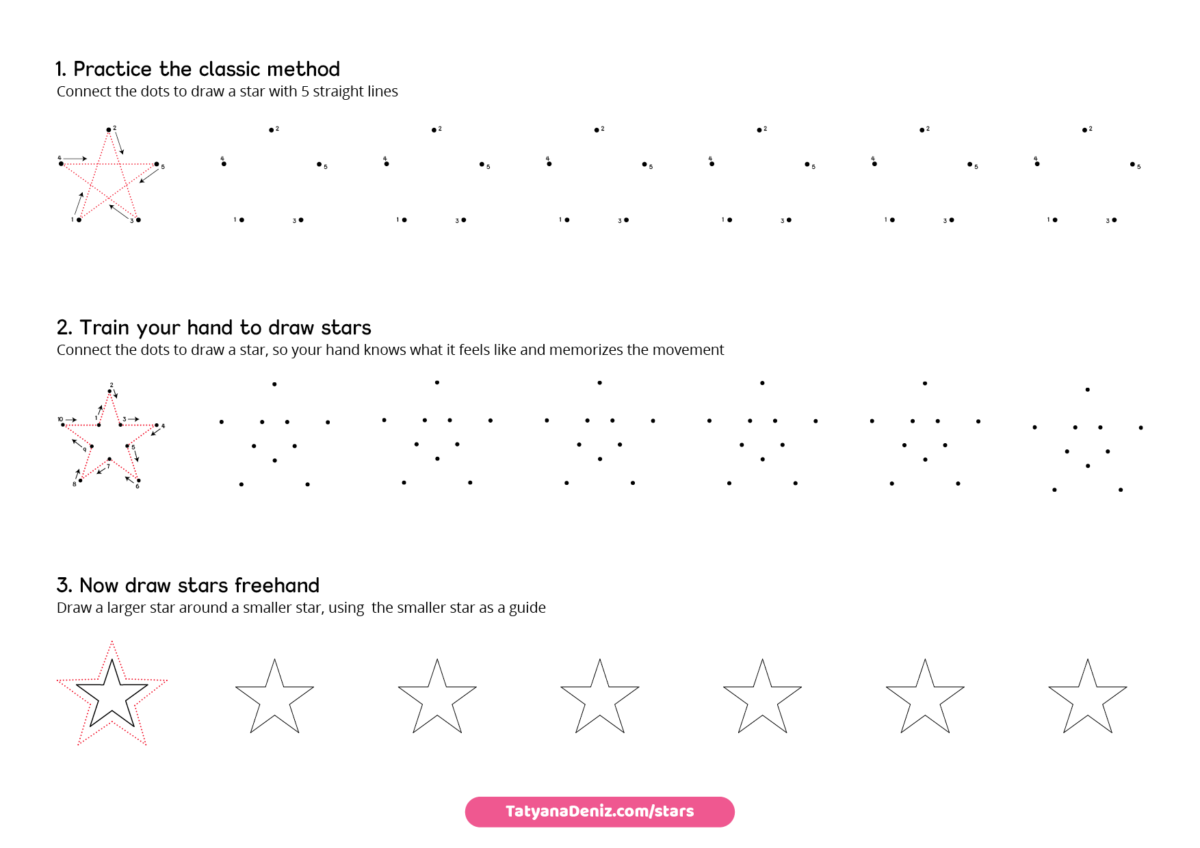Click the "Draw a larger star around a smaller star" instruction
Image resolution: width=1200 pixels, height=848 pixels.
(301, 607)
